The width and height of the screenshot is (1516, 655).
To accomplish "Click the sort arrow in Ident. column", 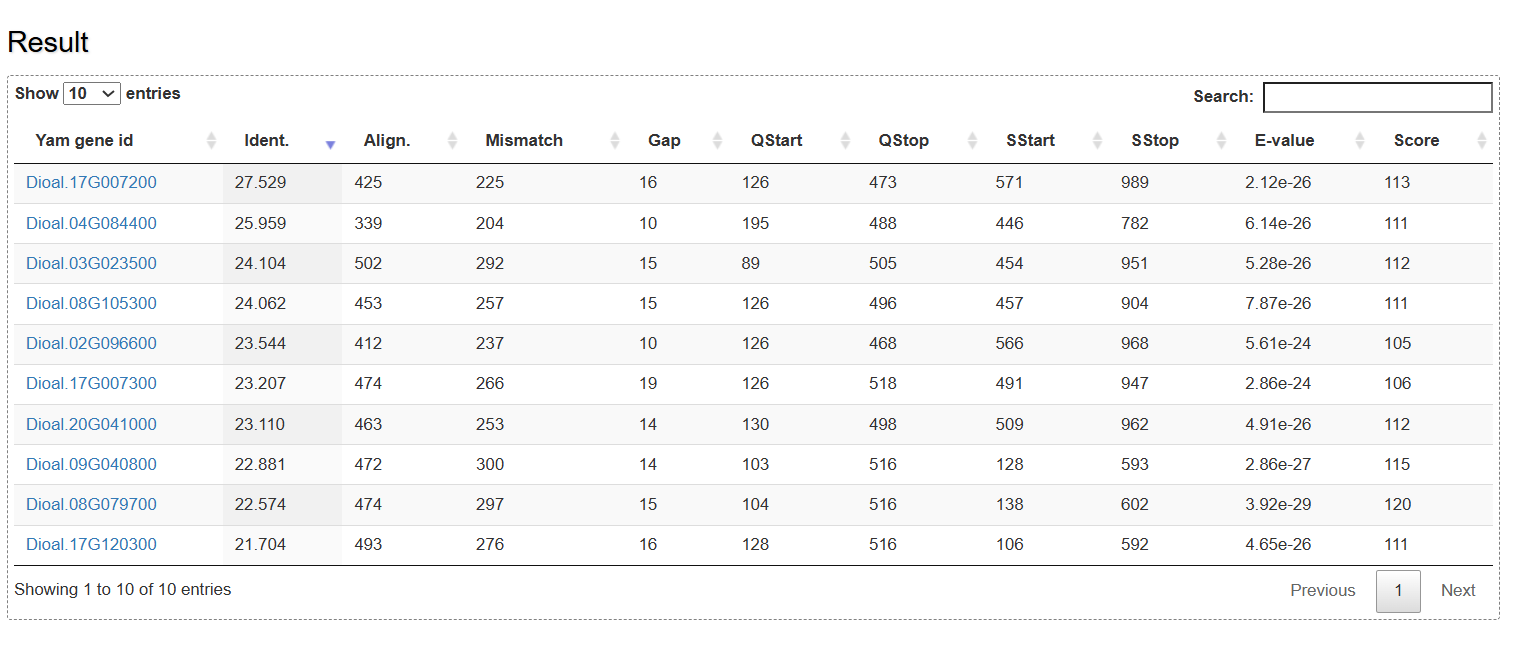I will click(x=330, y=142).
